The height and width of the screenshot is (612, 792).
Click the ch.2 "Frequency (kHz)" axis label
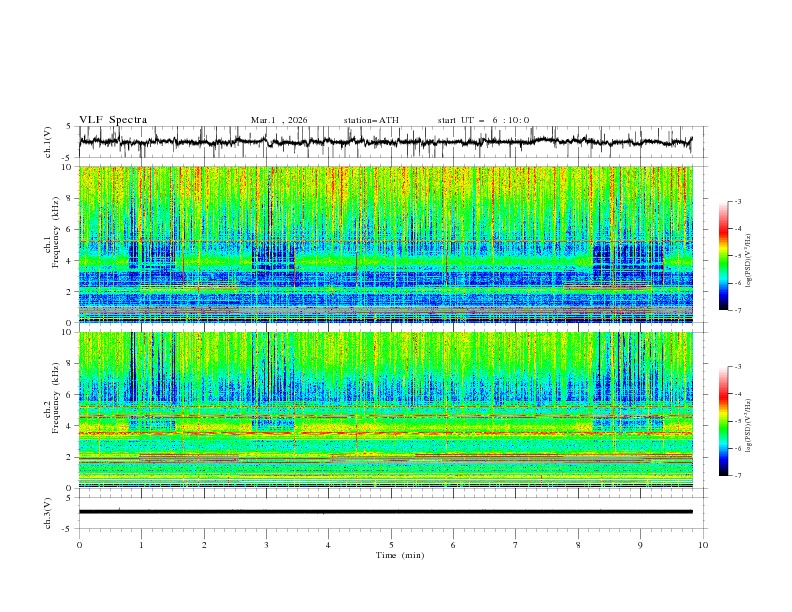tap(56, 398)
